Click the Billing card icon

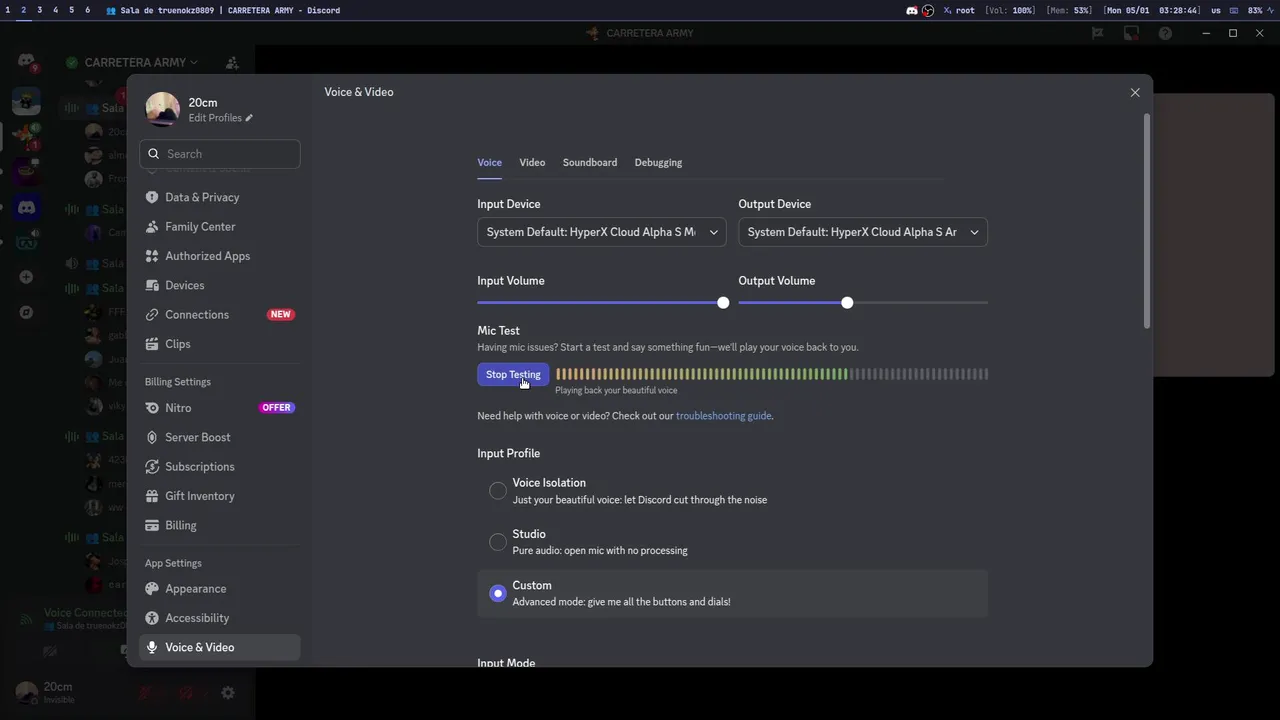click(152, 525)
